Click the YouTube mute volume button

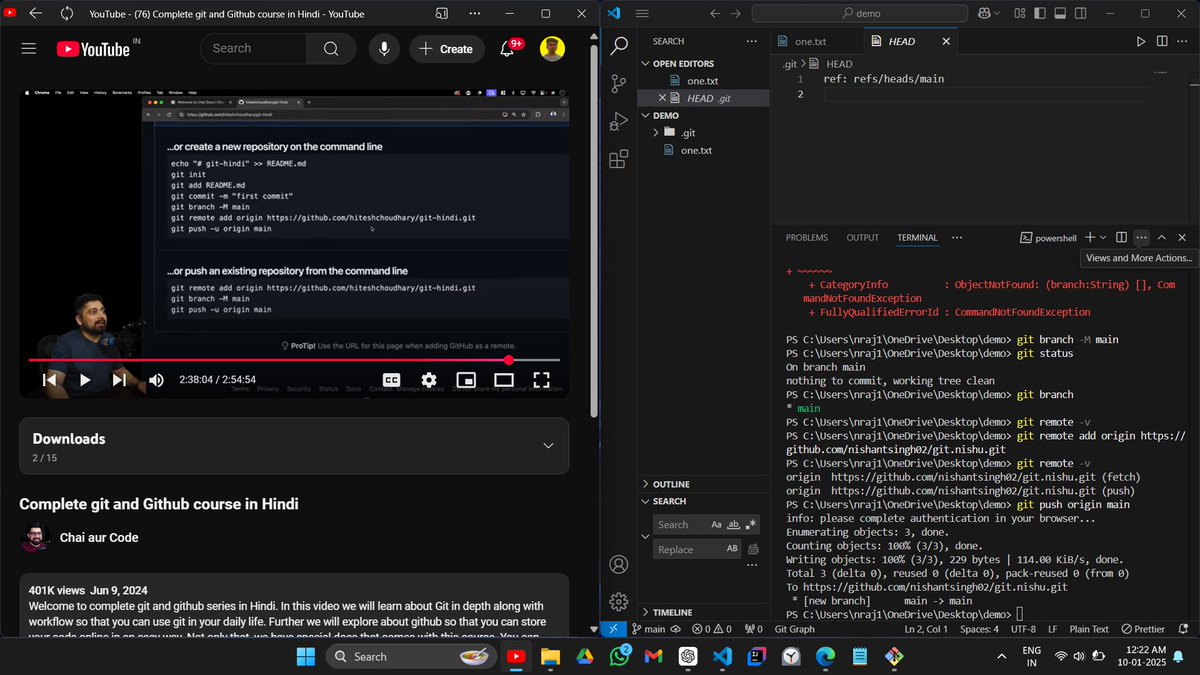[x=156, y=380]
